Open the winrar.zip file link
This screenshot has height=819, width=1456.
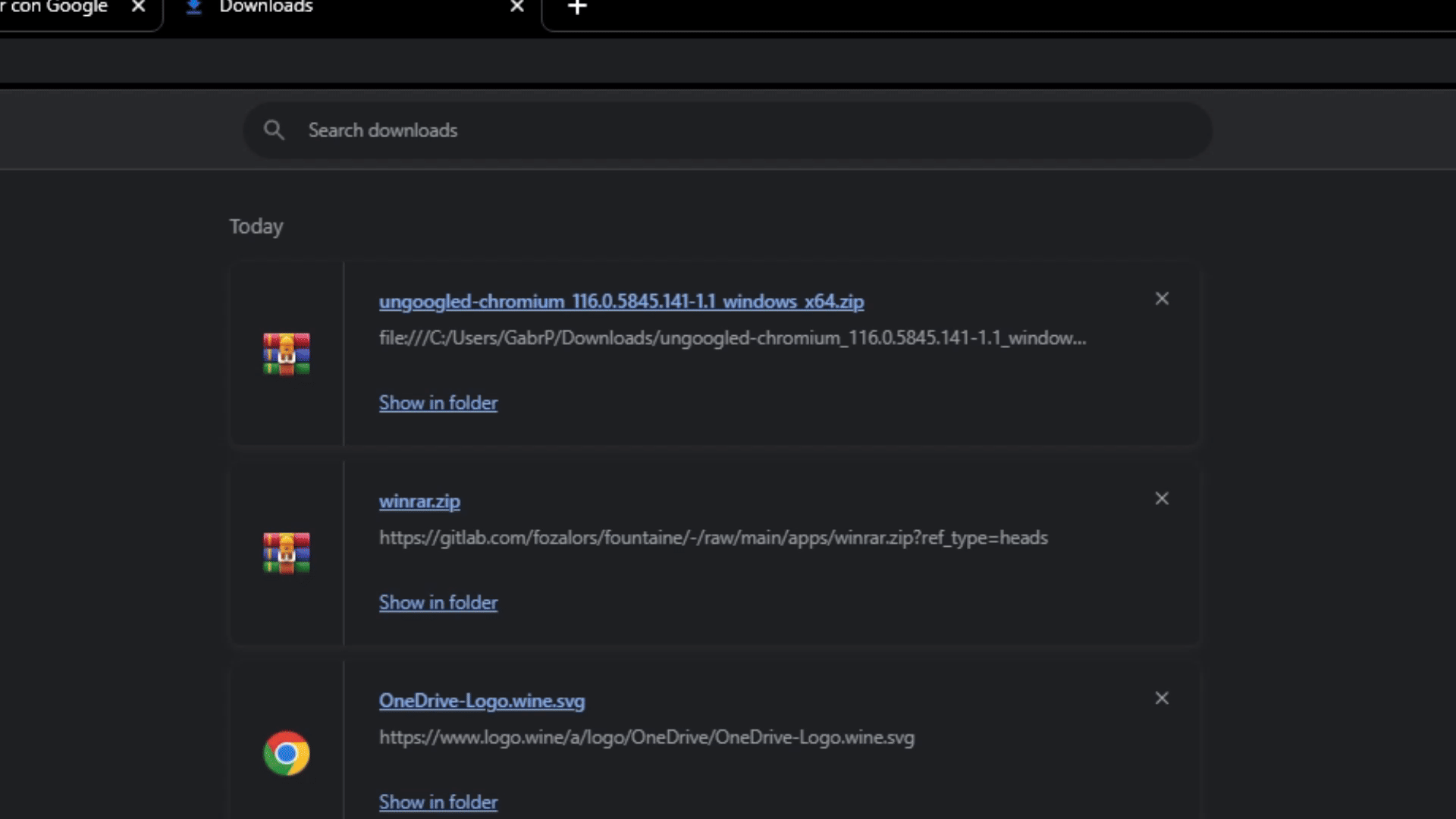click(419, 501)
